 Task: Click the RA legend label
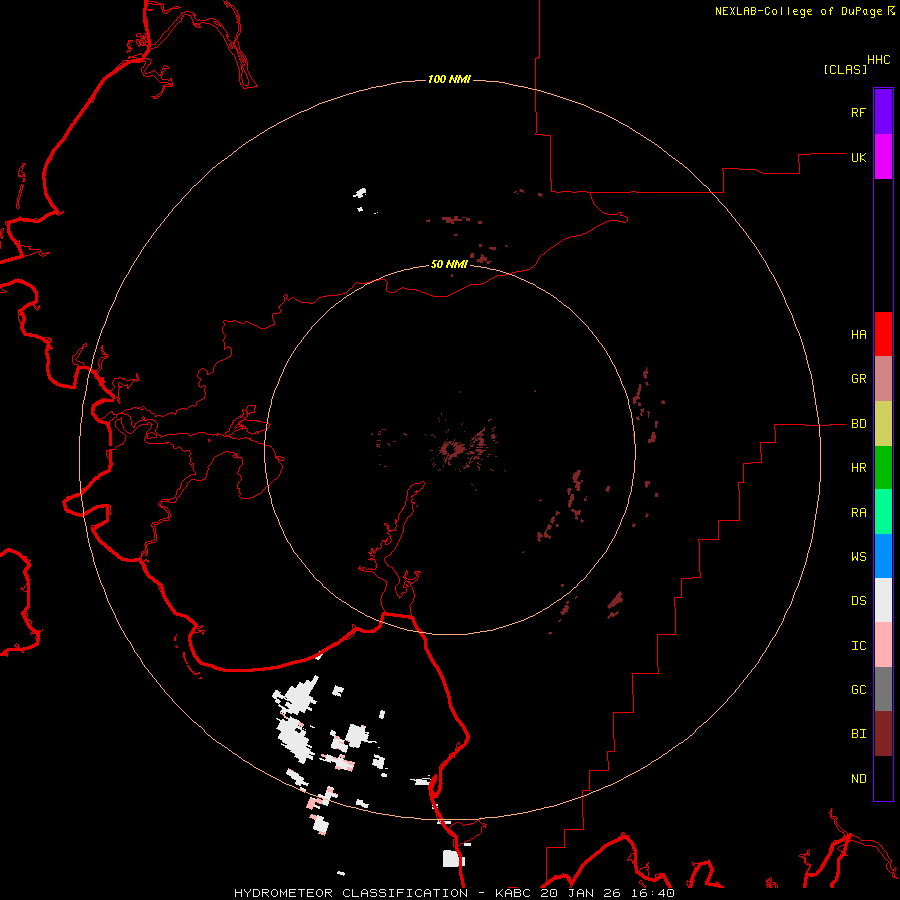coord(859,513)
